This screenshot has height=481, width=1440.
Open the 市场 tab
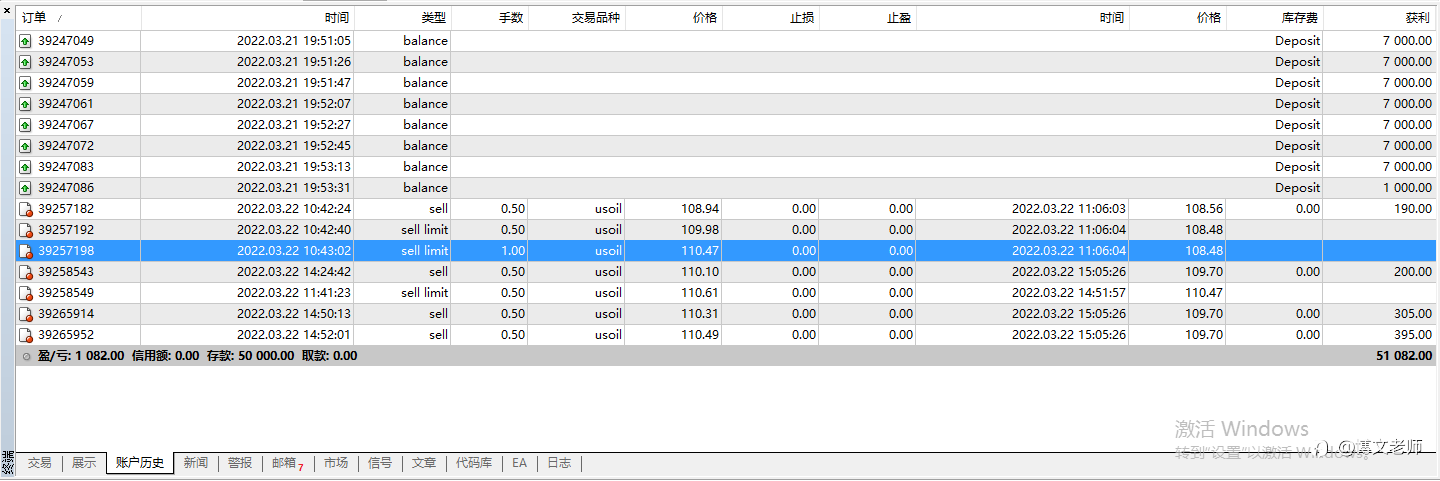coord(336,463)
